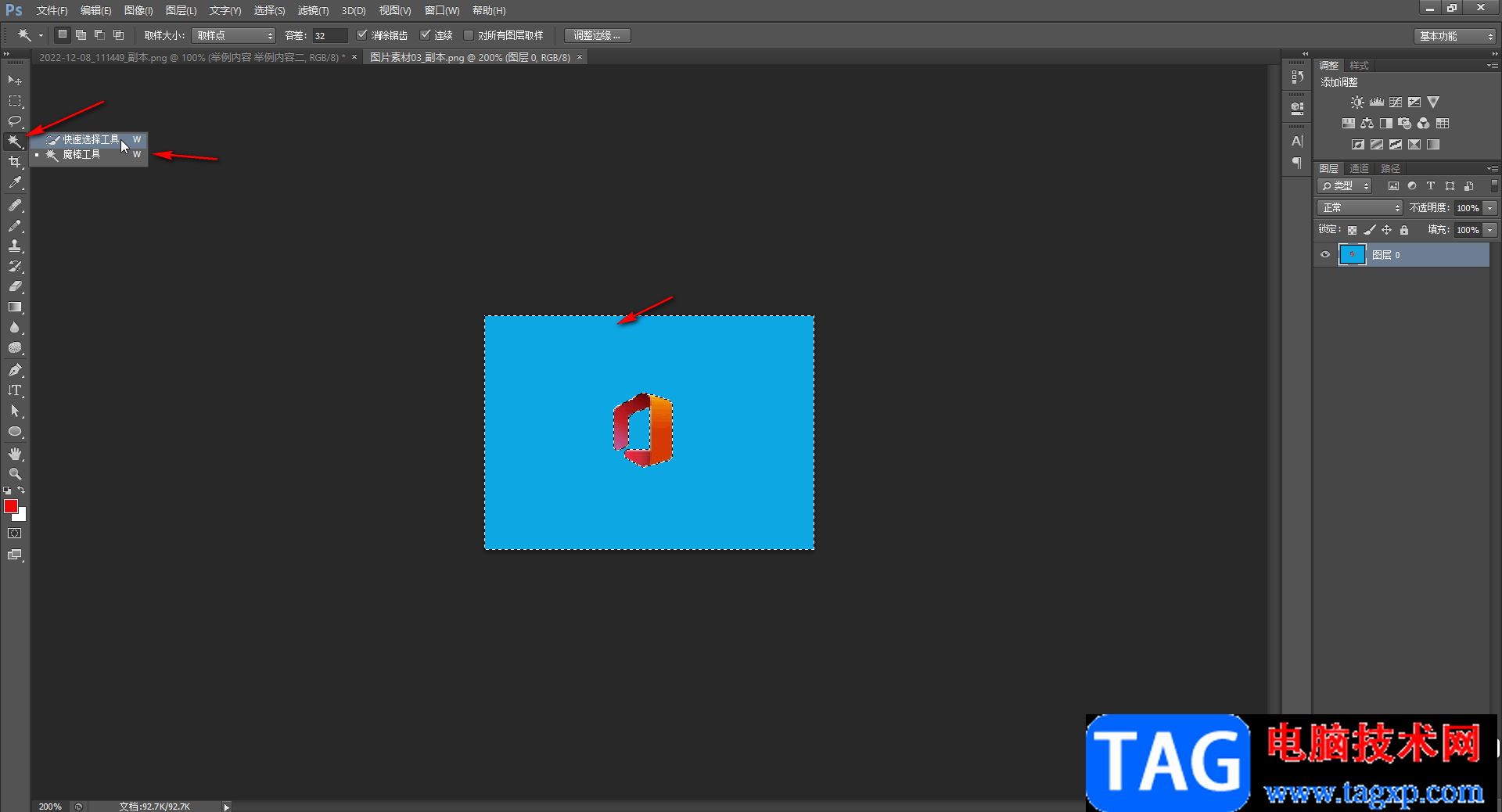Switch to the 样式 styles tab
The height and width of the screenshot is (812, 1502).
(1359, 66)
